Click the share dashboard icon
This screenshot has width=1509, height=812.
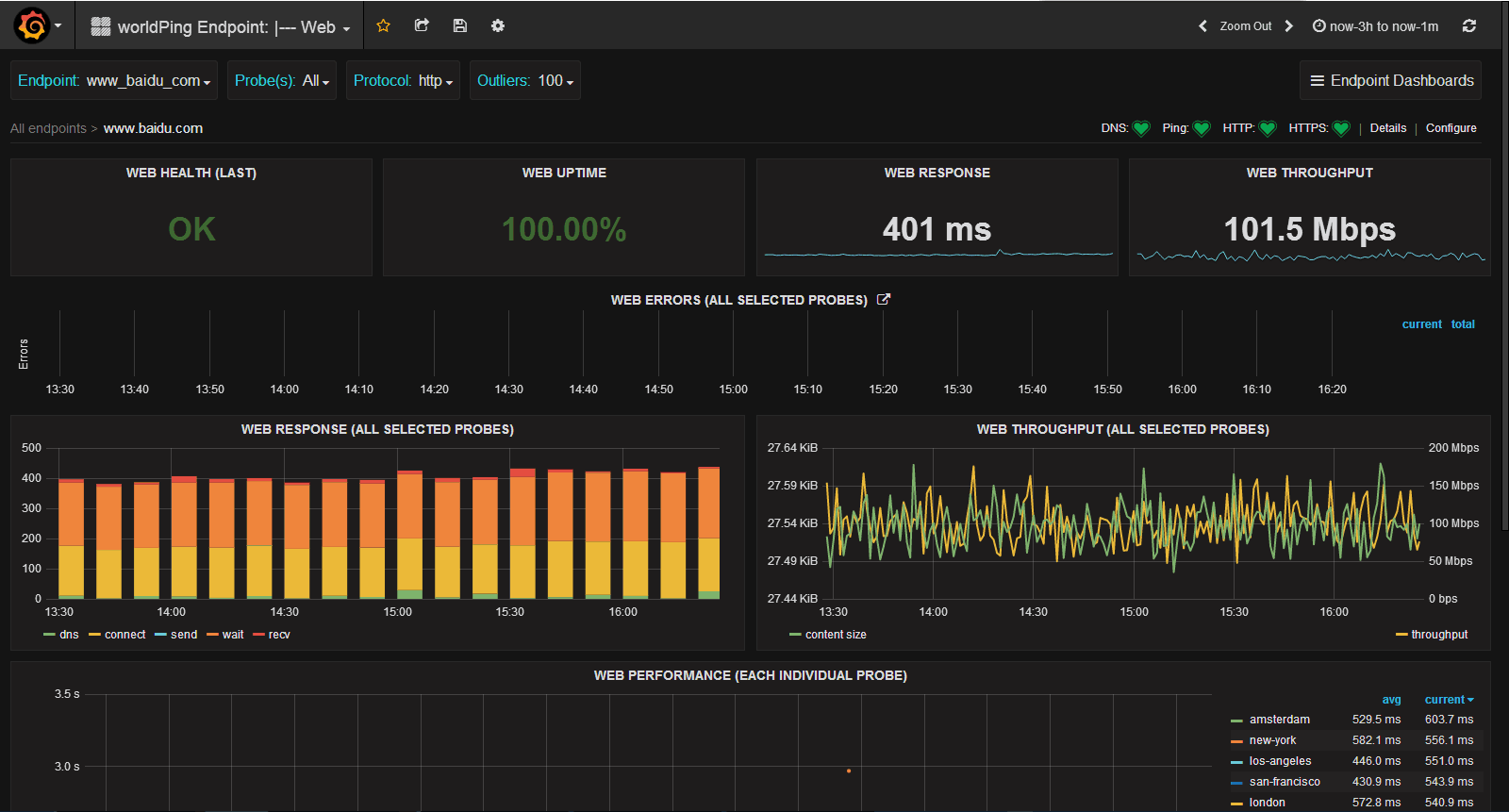[x=422, y=25]
